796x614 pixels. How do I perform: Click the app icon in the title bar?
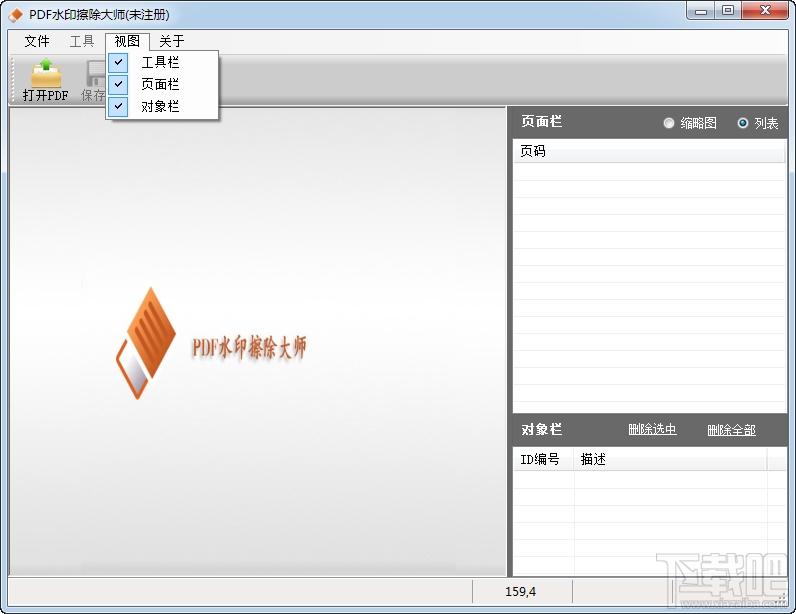click(16, 15)
